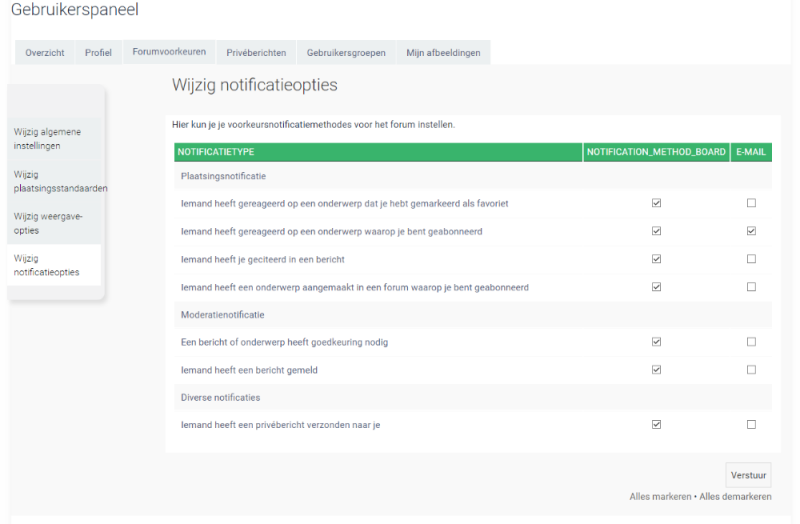The width and height of the screenshot is (800, 524).
Task: Click the Verstuur button
Action: [x=748, y=475]
